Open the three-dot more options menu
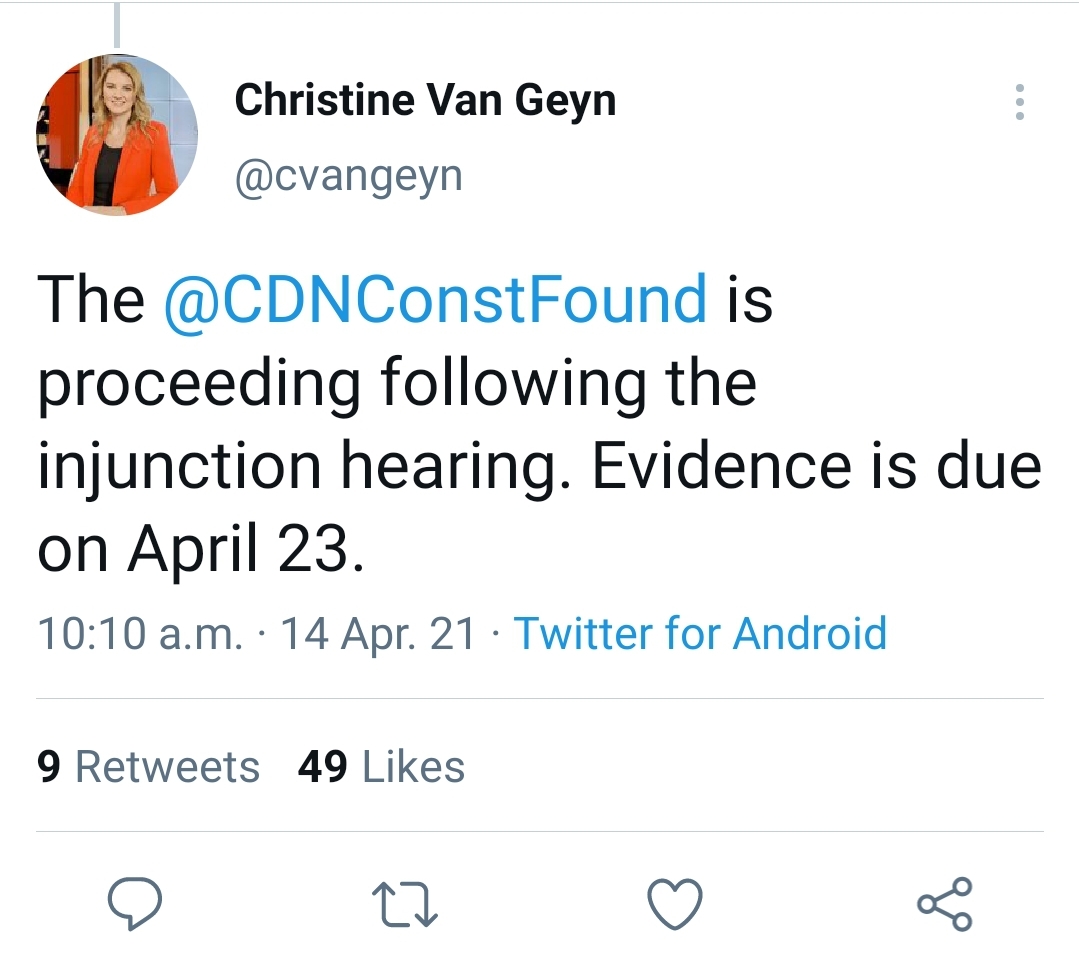 (1019, 102)
